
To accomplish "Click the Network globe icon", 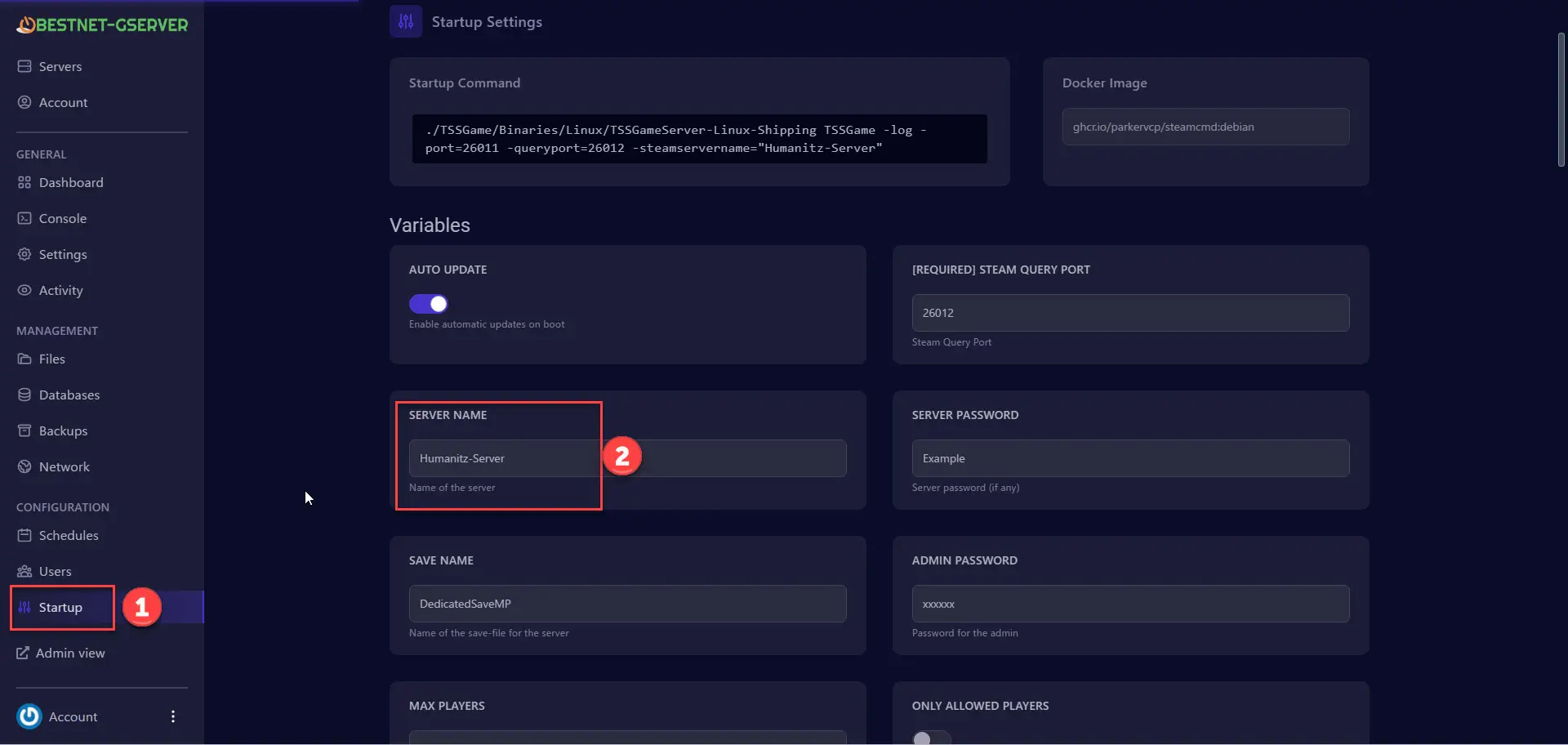I will click(x=24, y=466).
